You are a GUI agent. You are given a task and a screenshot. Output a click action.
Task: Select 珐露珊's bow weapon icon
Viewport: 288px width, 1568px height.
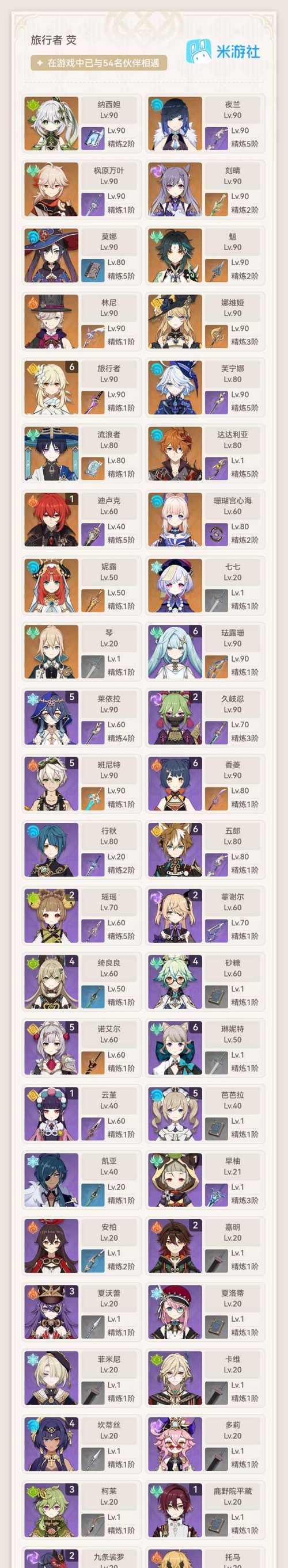pos(215,666)
